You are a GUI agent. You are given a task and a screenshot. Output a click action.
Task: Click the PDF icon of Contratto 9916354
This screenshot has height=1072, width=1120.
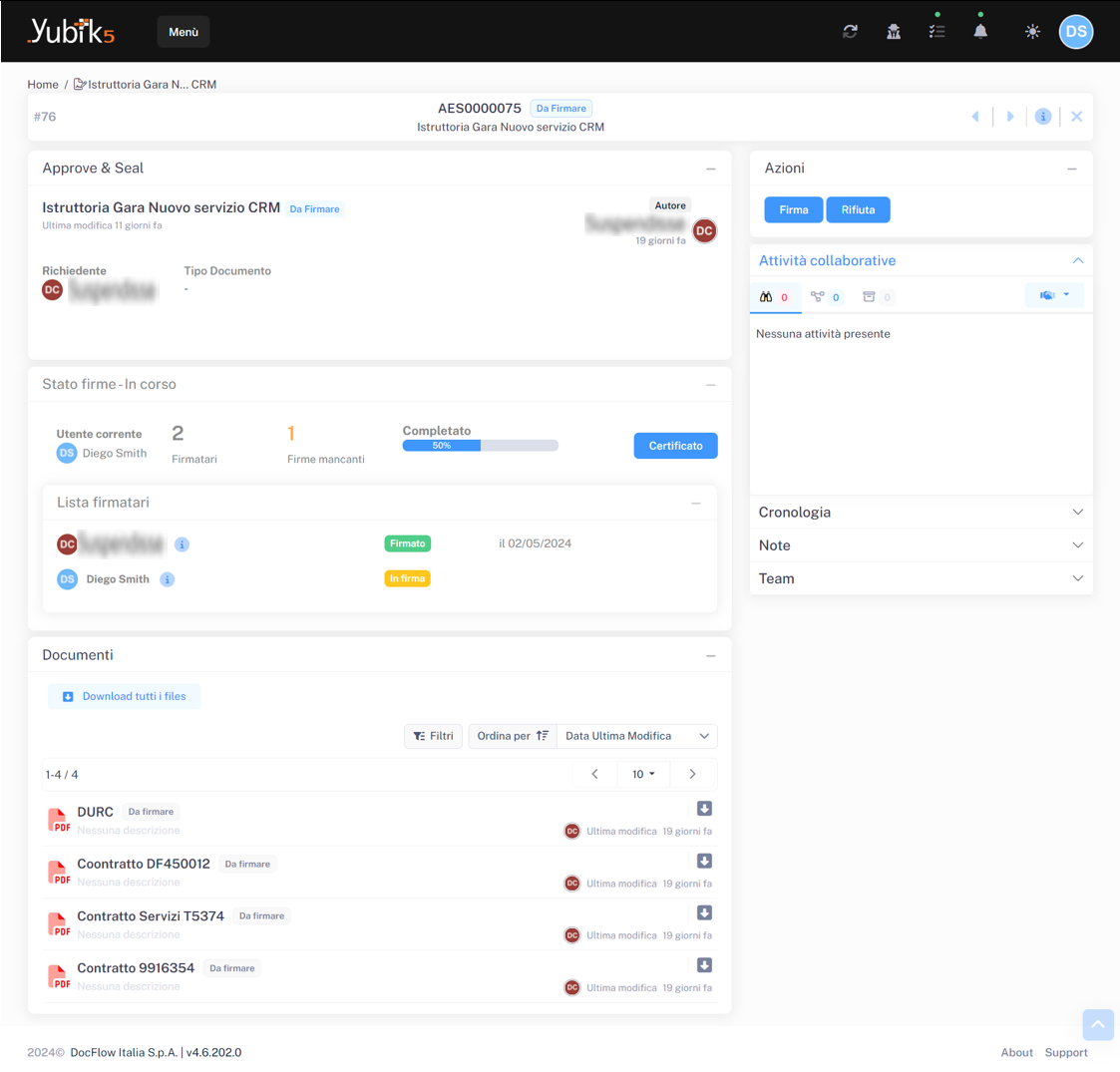pos(58,976)
